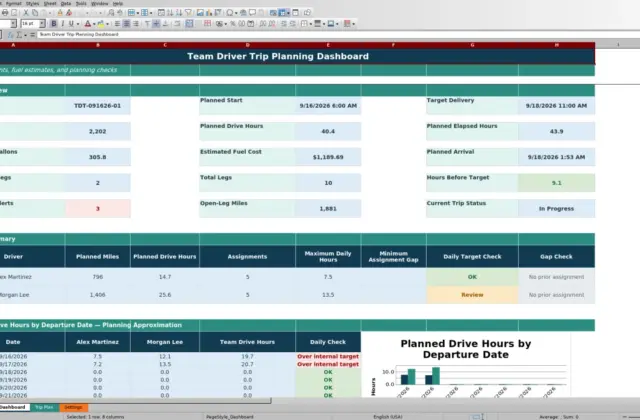Click the Print icon
The width and height of the screenshot is (640, 420).
pyautogui.click(x=5, y=13)
